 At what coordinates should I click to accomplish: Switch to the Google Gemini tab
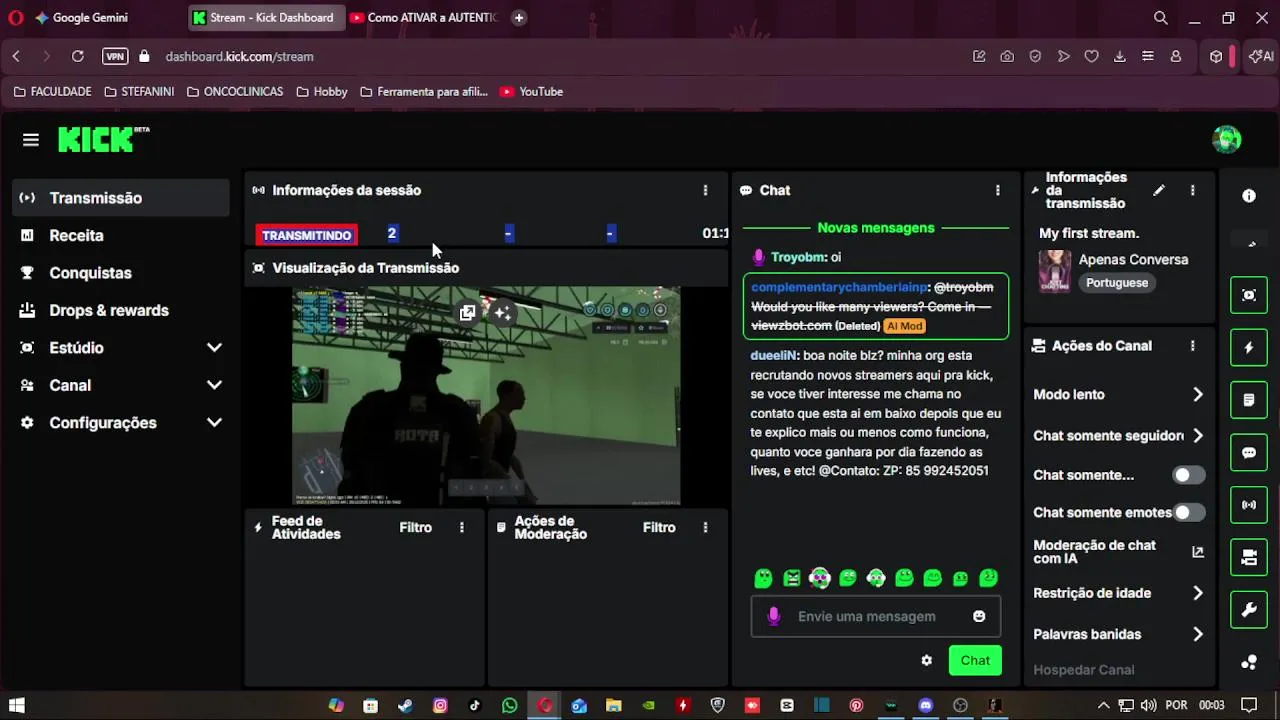pos(92,18)
